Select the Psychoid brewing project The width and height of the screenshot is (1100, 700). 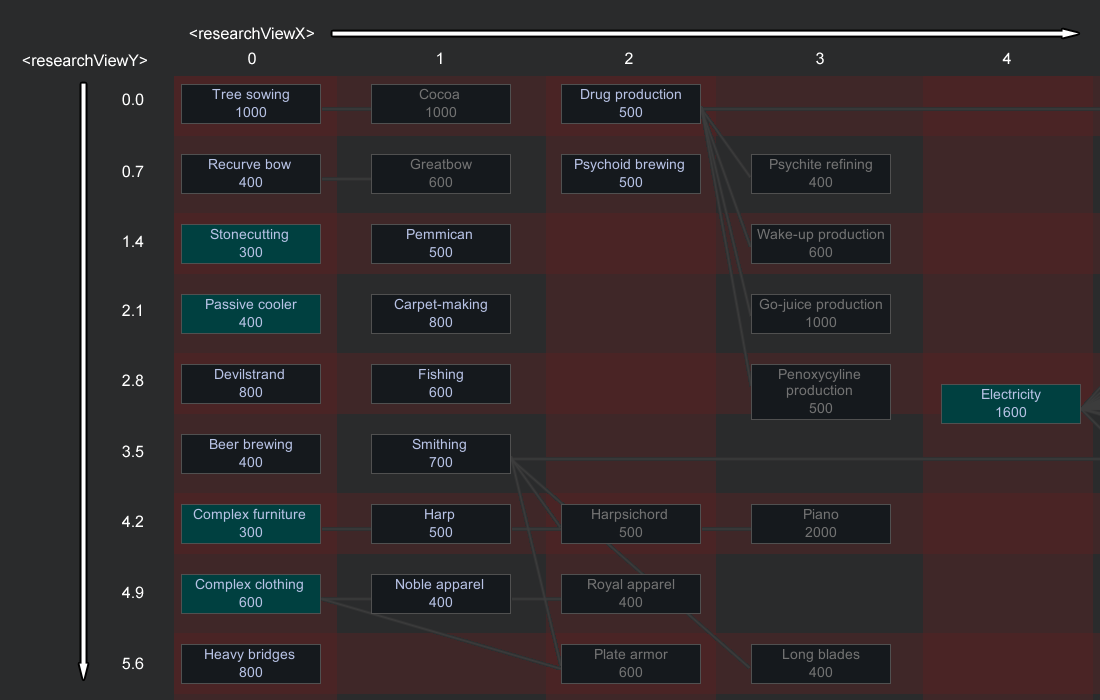click(x=630, y=174)
